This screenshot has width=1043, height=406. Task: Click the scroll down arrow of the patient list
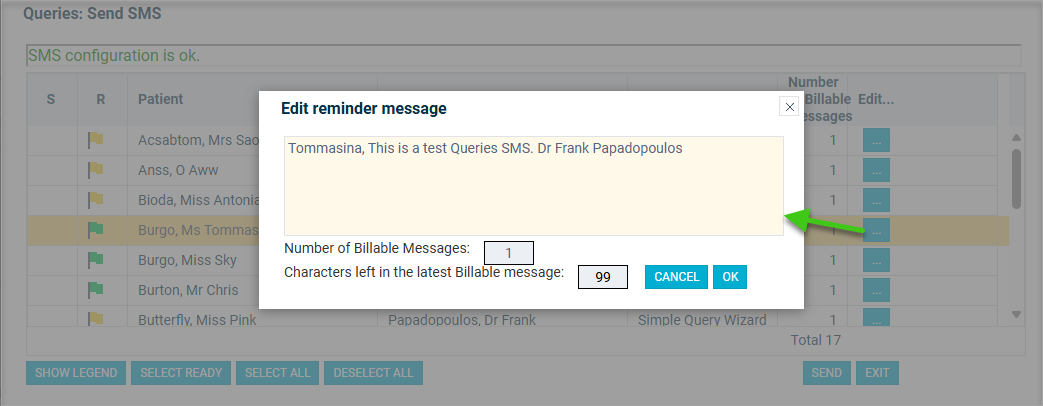pyautogui.click(x=1016, y=314)
